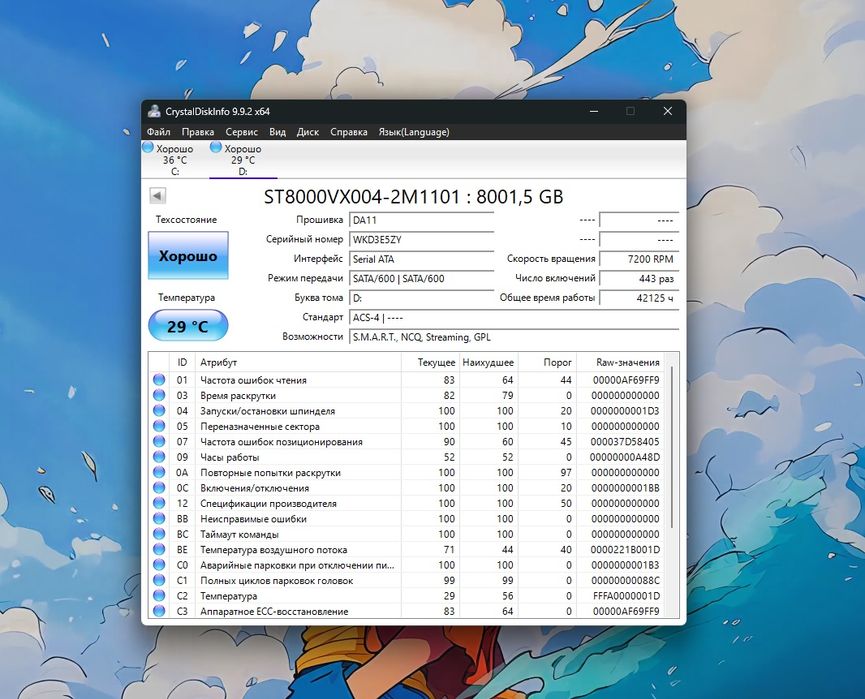Screen dimensions: 865x699
Task: Click the Интерфейс field Serial ATA
Action: 421,259
